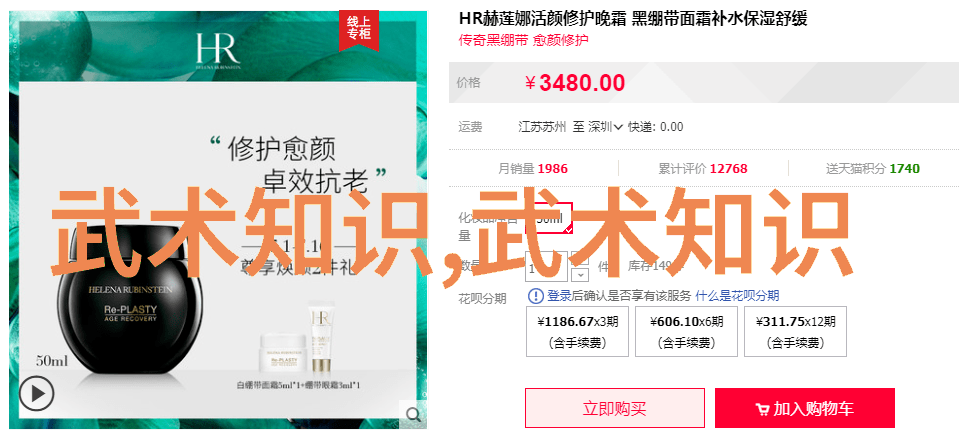Select the 50ml size option
Image resolution: width=968 pixels, height=442 pixels.
click(x=549, y=218)
